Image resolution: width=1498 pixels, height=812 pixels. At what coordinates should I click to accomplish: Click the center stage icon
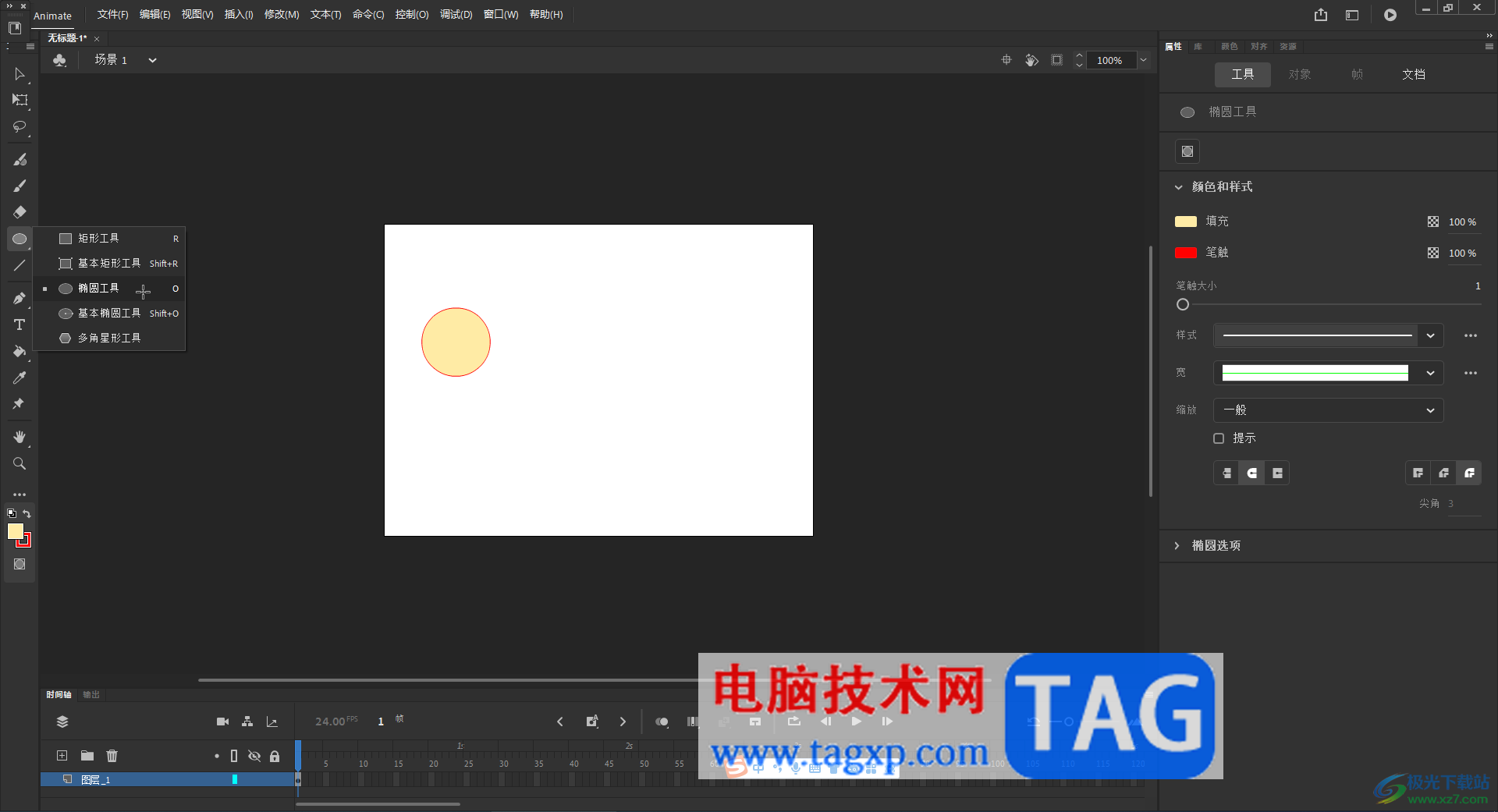[x=1006, y=60]
